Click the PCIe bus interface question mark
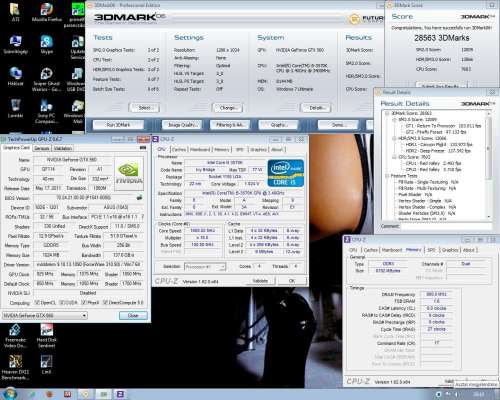 [x=142, y=217]
